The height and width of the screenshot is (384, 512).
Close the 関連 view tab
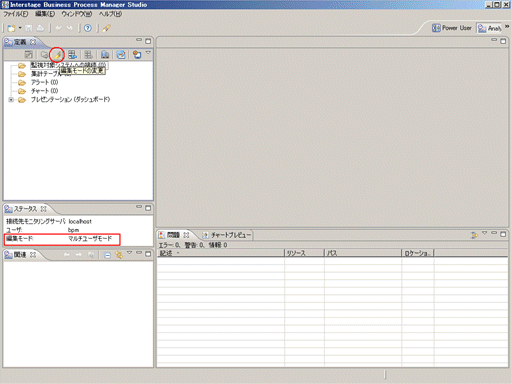pos(33,255)
